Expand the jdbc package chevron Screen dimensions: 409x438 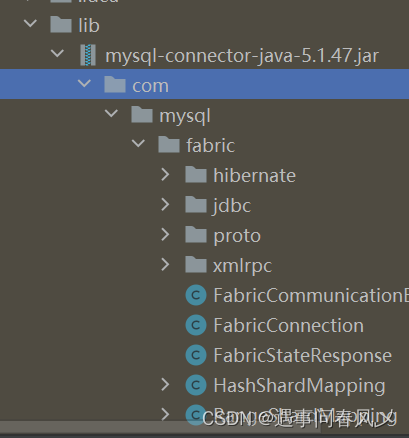[165, 204]
